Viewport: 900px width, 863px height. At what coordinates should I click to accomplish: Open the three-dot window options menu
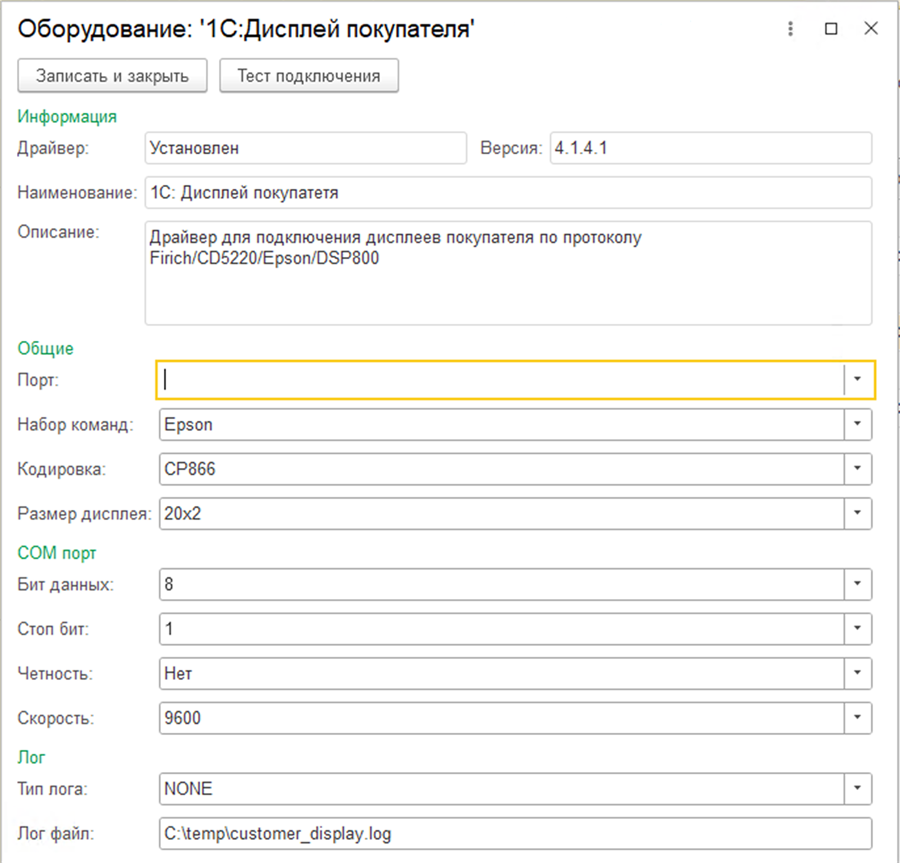pos(790,29)
